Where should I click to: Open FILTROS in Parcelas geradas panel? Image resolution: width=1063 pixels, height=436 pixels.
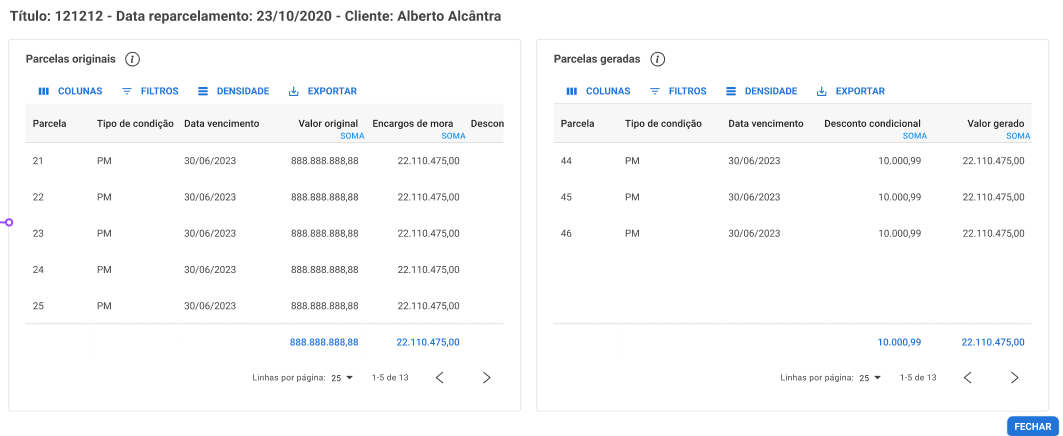678,91
